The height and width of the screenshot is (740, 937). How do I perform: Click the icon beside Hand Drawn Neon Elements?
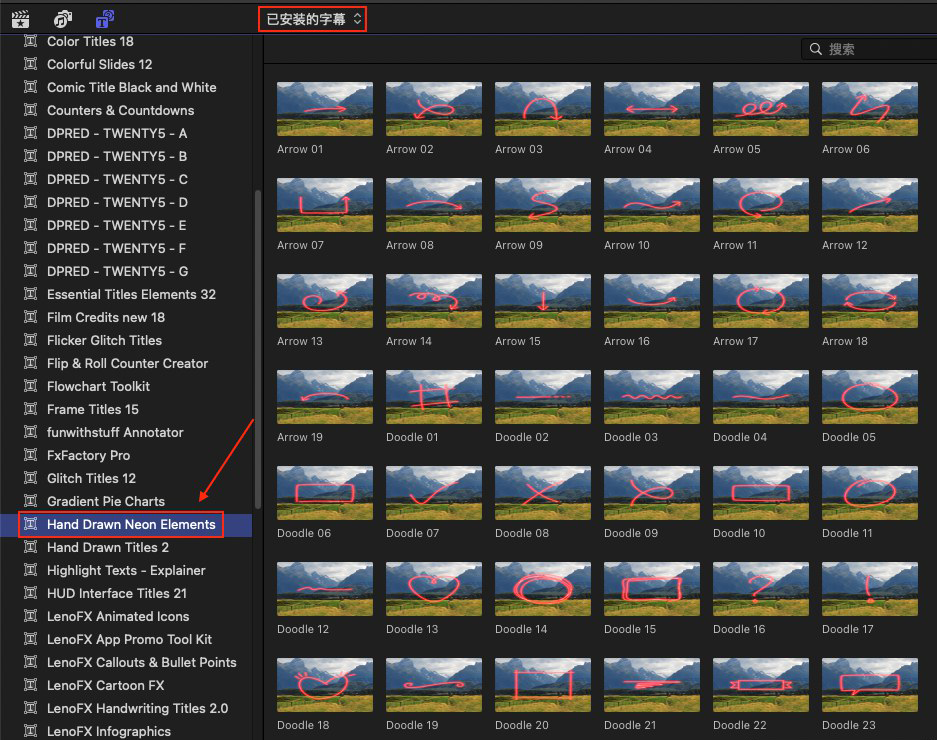tap(30, 524)
